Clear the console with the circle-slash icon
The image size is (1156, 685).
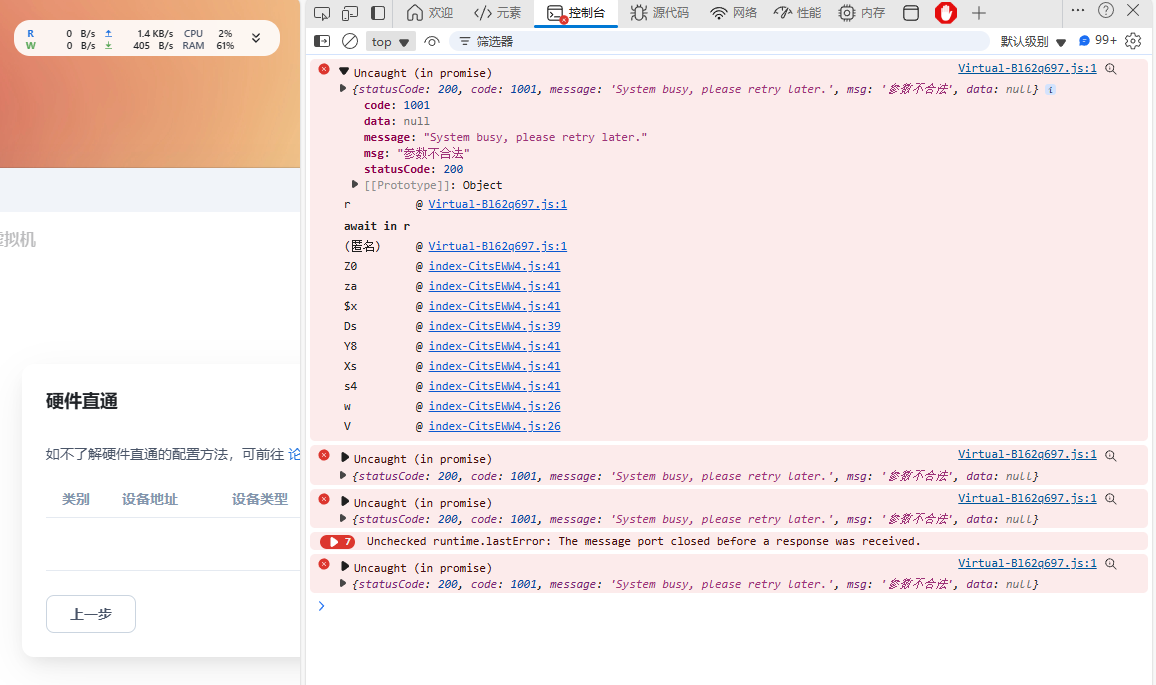(350, 41)
